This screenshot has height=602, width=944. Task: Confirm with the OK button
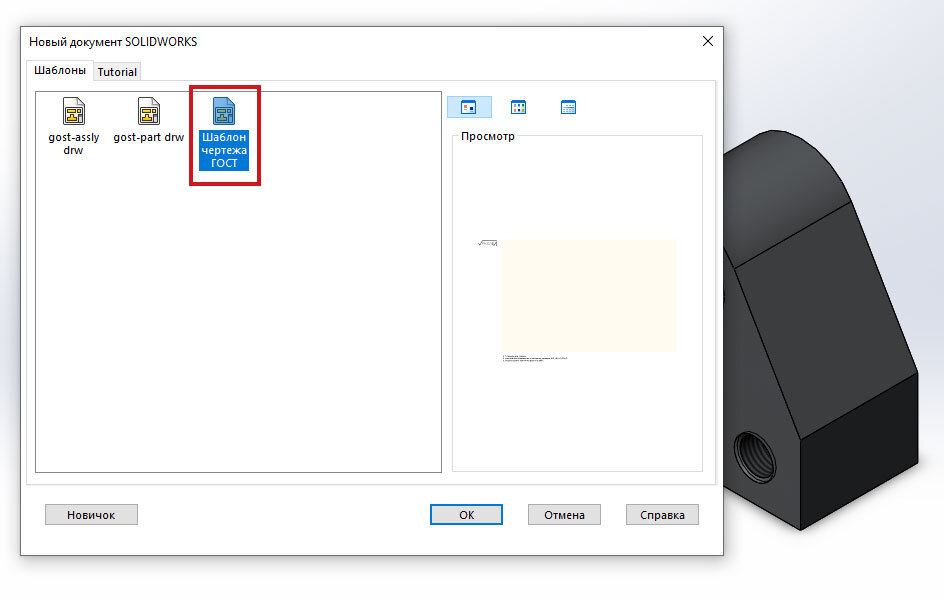click(x=467, y=515)
